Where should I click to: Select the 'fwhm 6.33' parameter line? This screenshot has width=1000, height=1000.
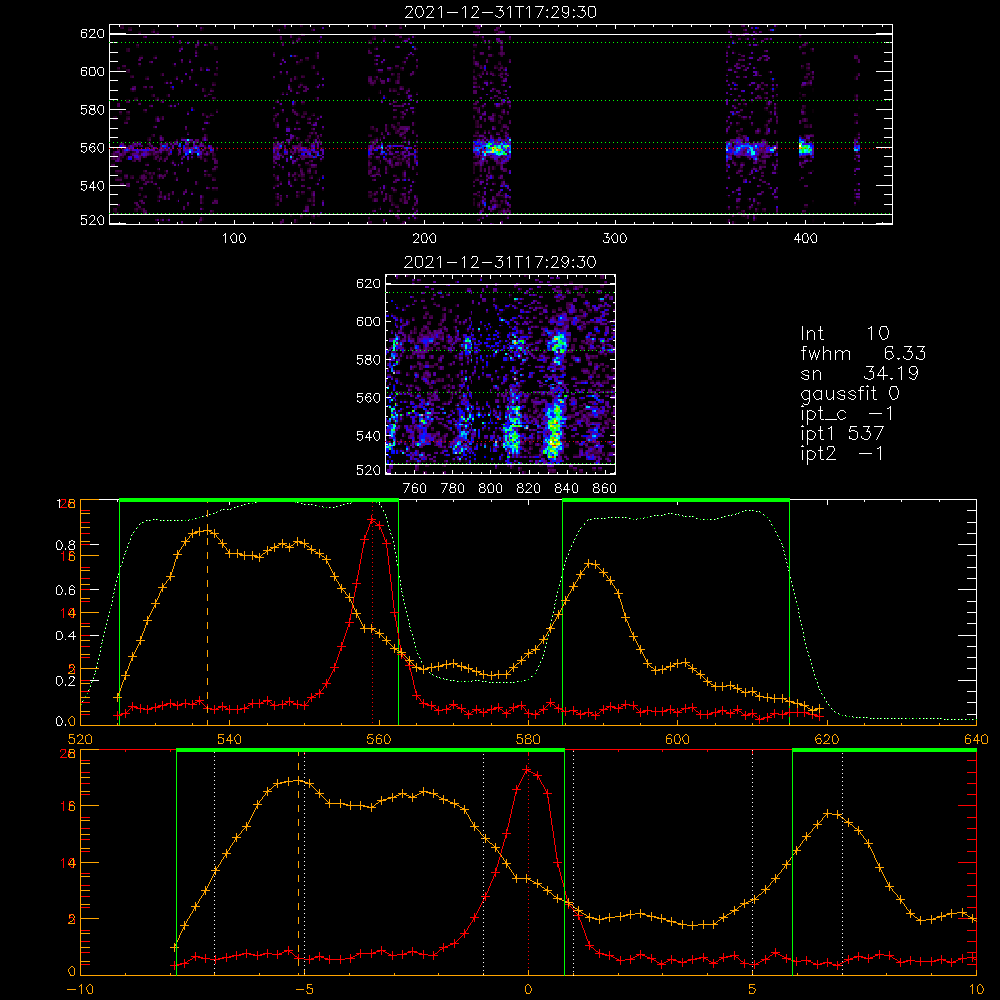coord(863,353)
